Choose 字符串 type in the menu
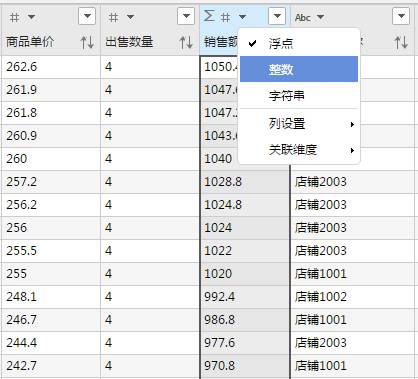Viewport: 418px width, 379px height. [x=299, y=96]
